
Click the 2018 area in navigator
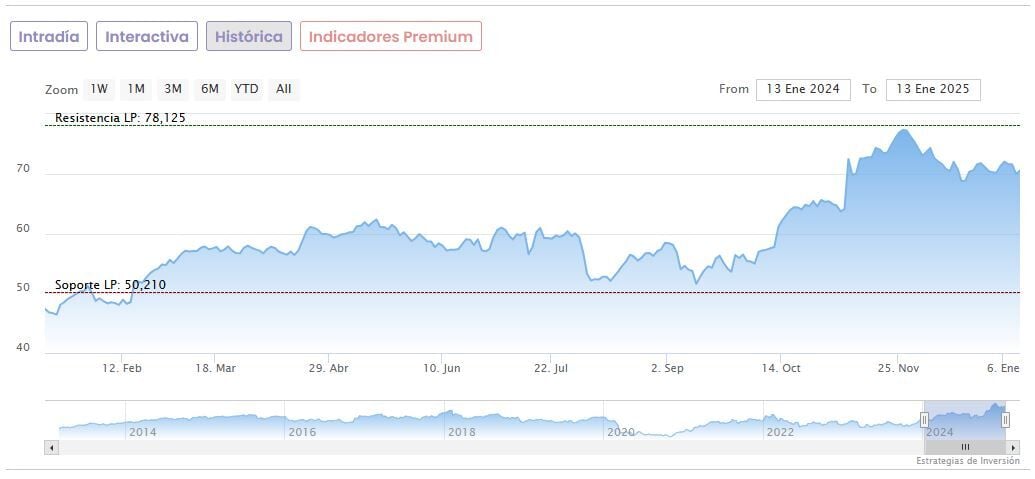coord(461,432)
